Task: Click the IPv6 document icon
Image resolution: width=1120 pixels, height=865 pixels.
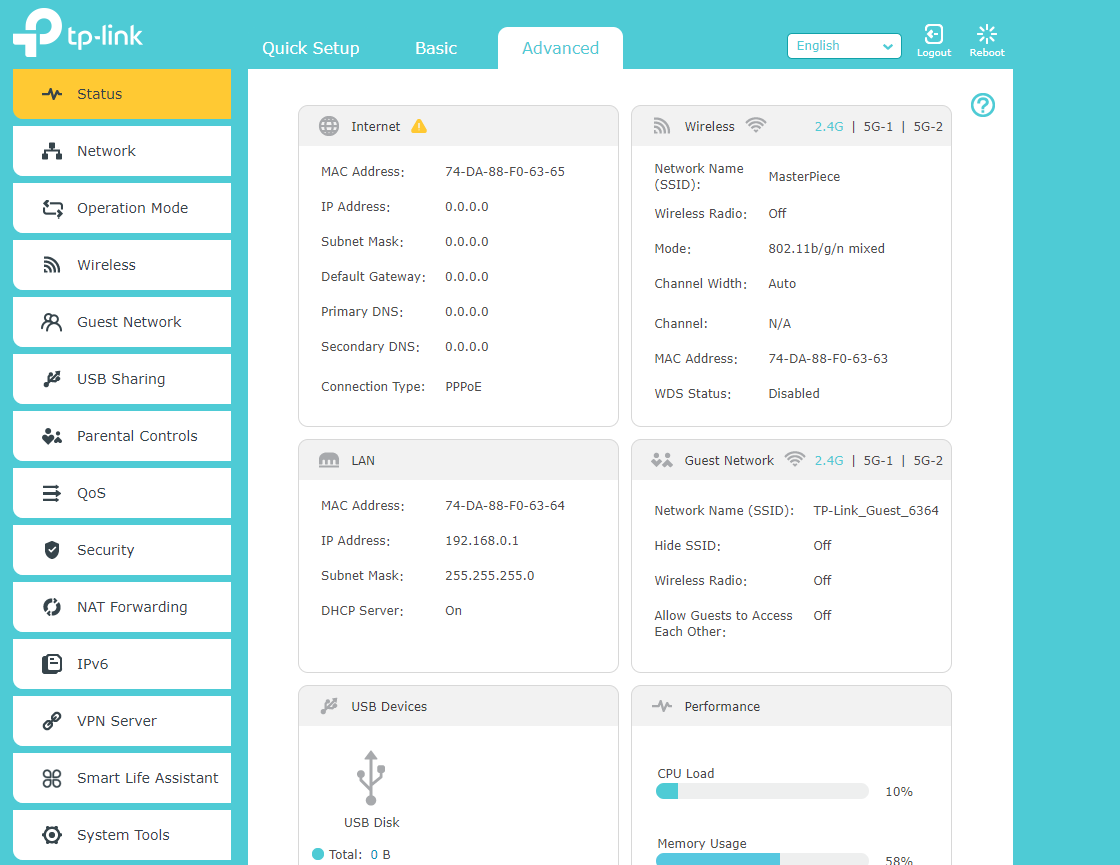Action: [51, 664]
